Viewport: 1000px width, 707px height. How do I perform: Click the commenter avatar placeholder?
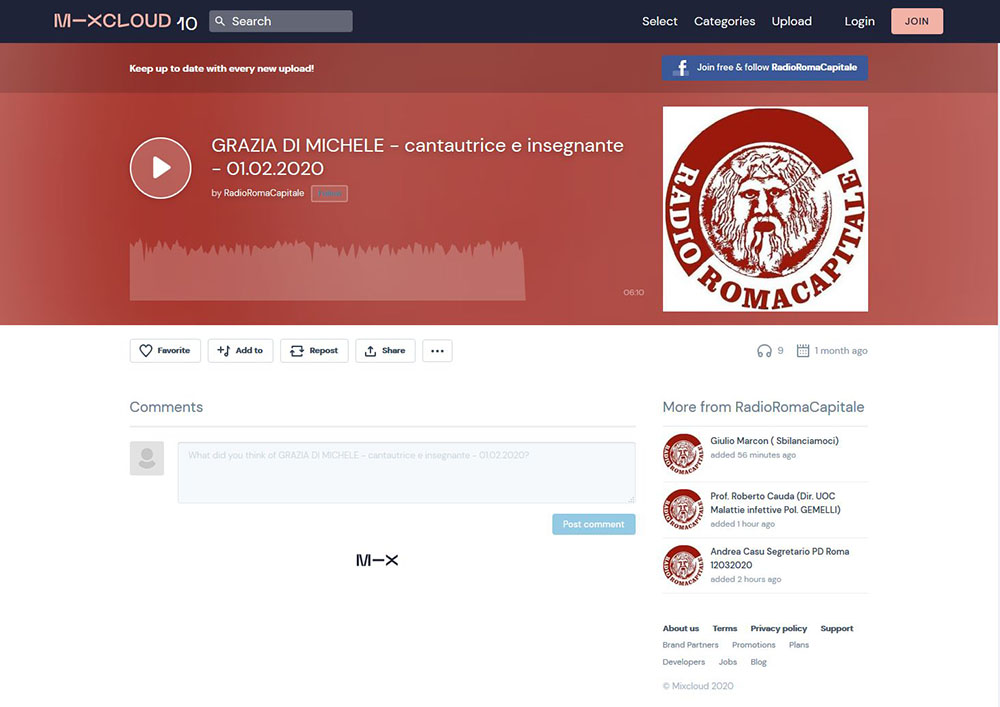point(147,458)
